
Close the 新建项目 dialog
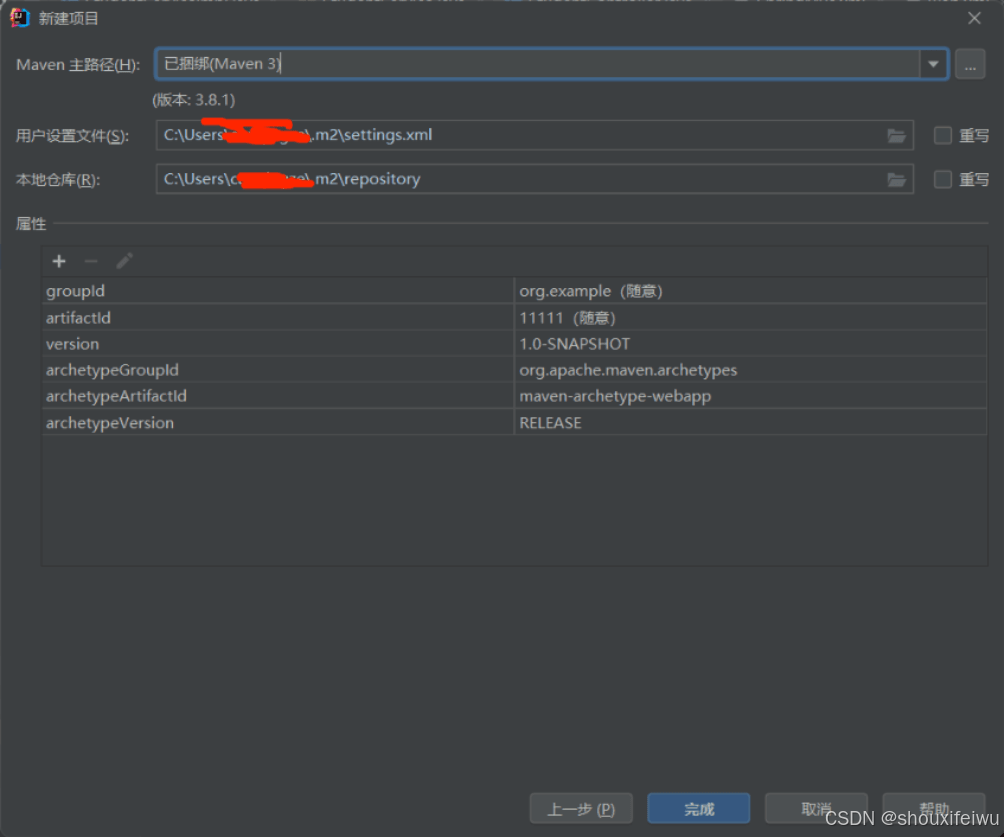click(x=974, y=18)
